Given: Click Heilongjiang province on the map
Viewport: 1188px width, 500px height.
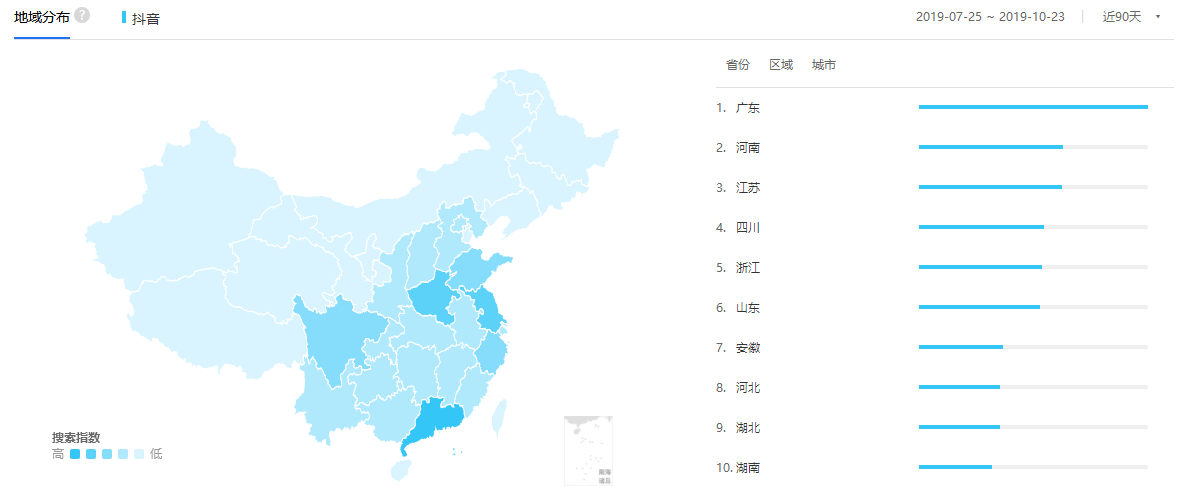Looking at the screenshot, I should pos(561,136).
